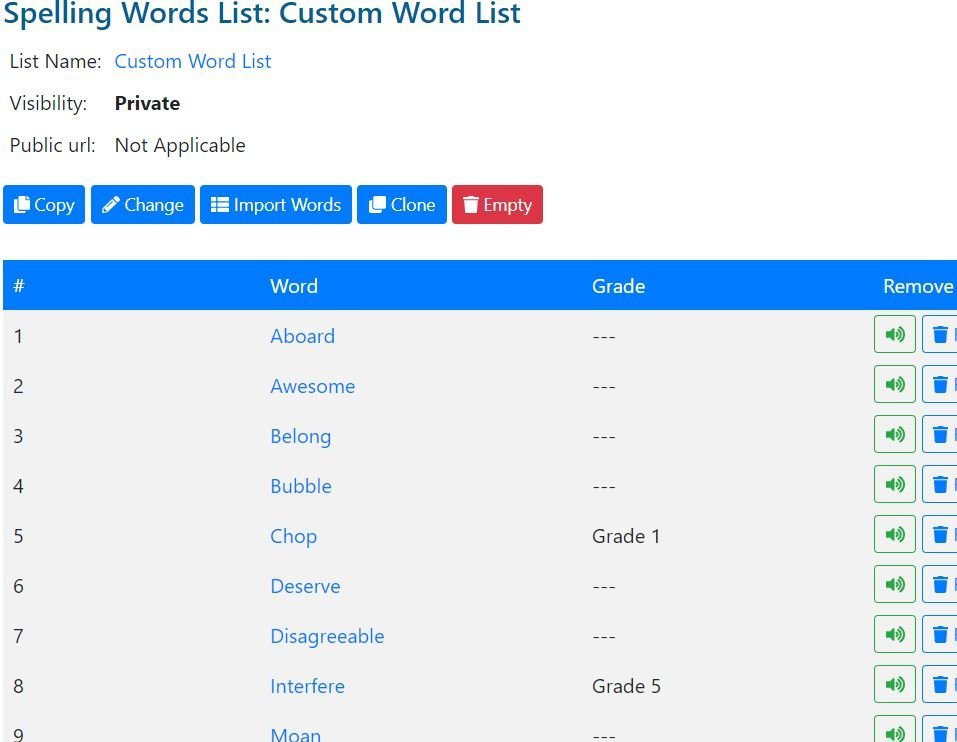
Task: Open the Custom Word List name link
Action: (193, 61)
